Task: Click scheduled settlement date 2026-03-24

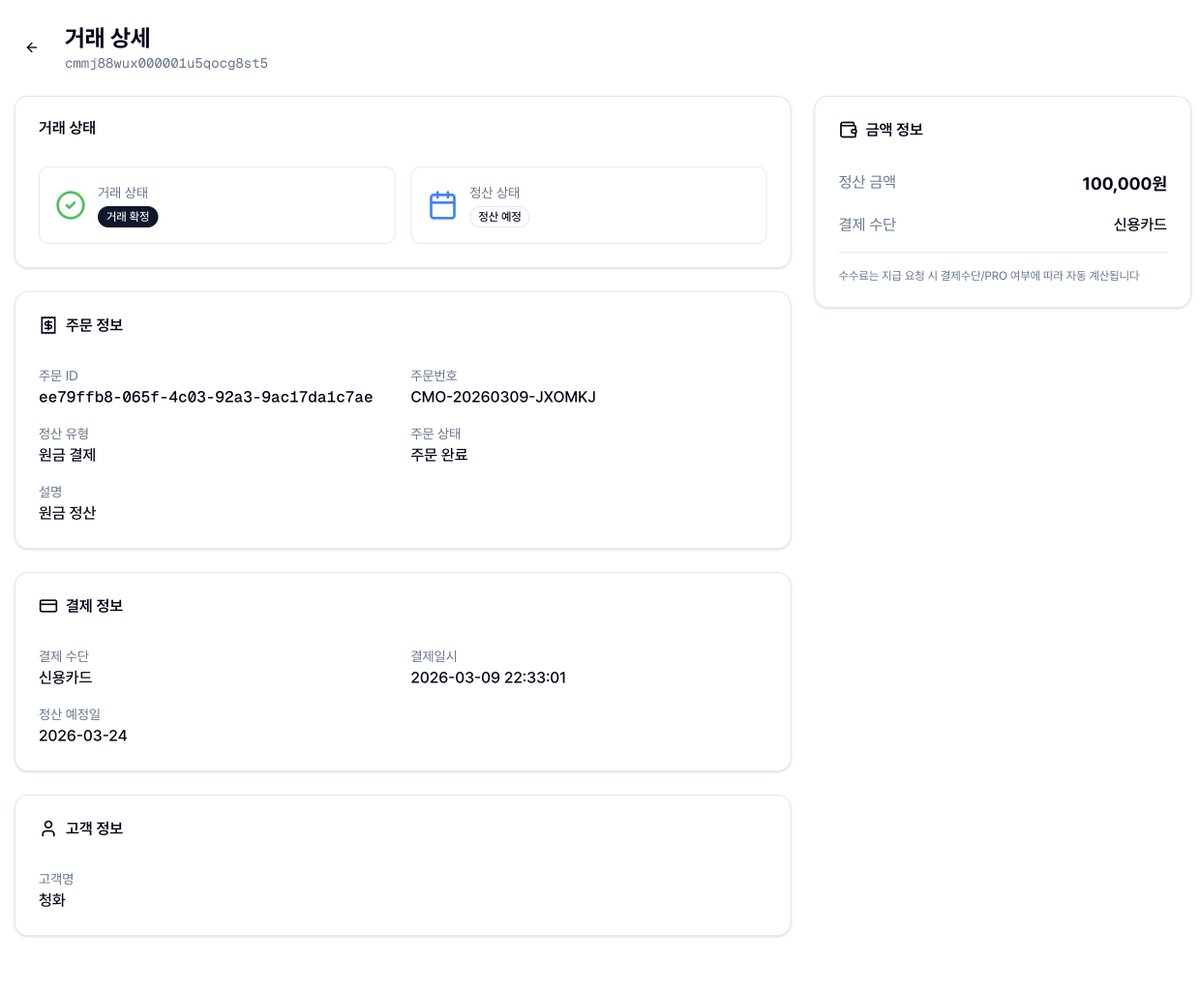Action: tap(83, 736)
